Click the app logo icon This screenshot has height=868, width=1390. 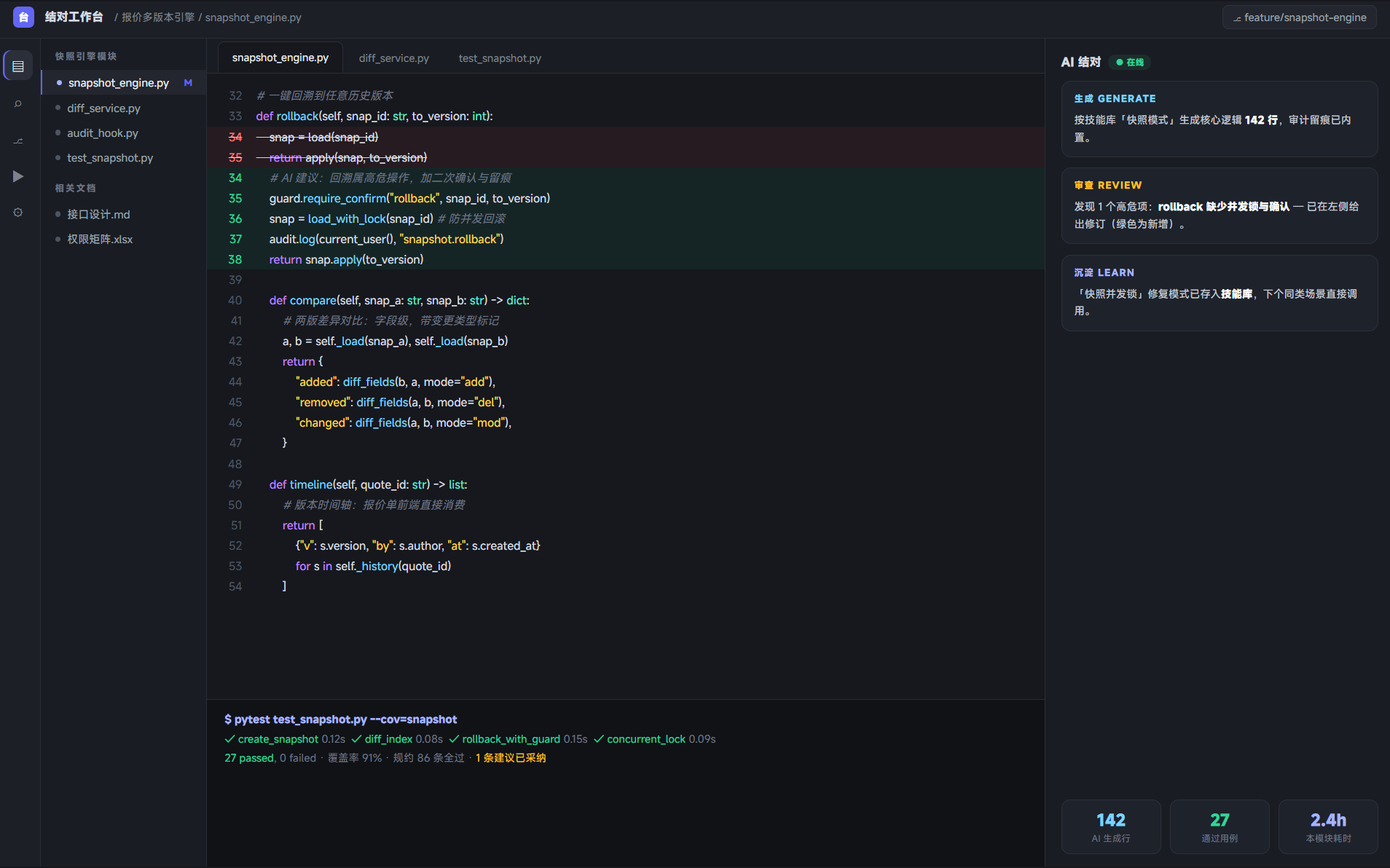23,17
